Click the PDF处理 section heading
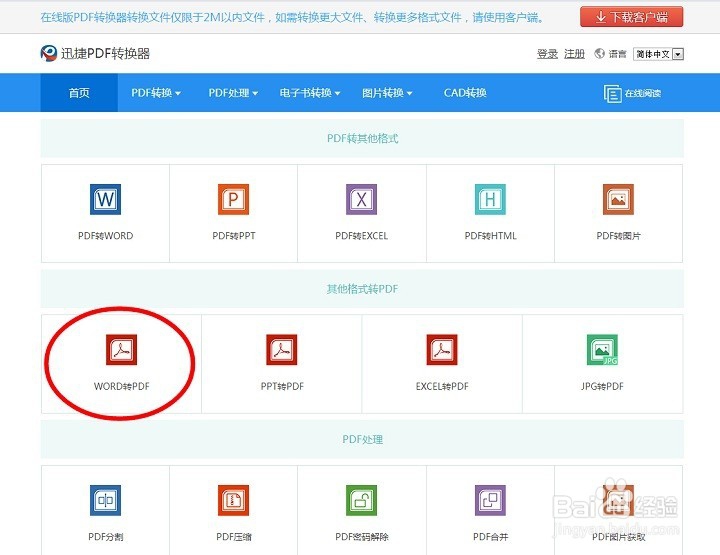720x555 pixels. pos(362,439)
